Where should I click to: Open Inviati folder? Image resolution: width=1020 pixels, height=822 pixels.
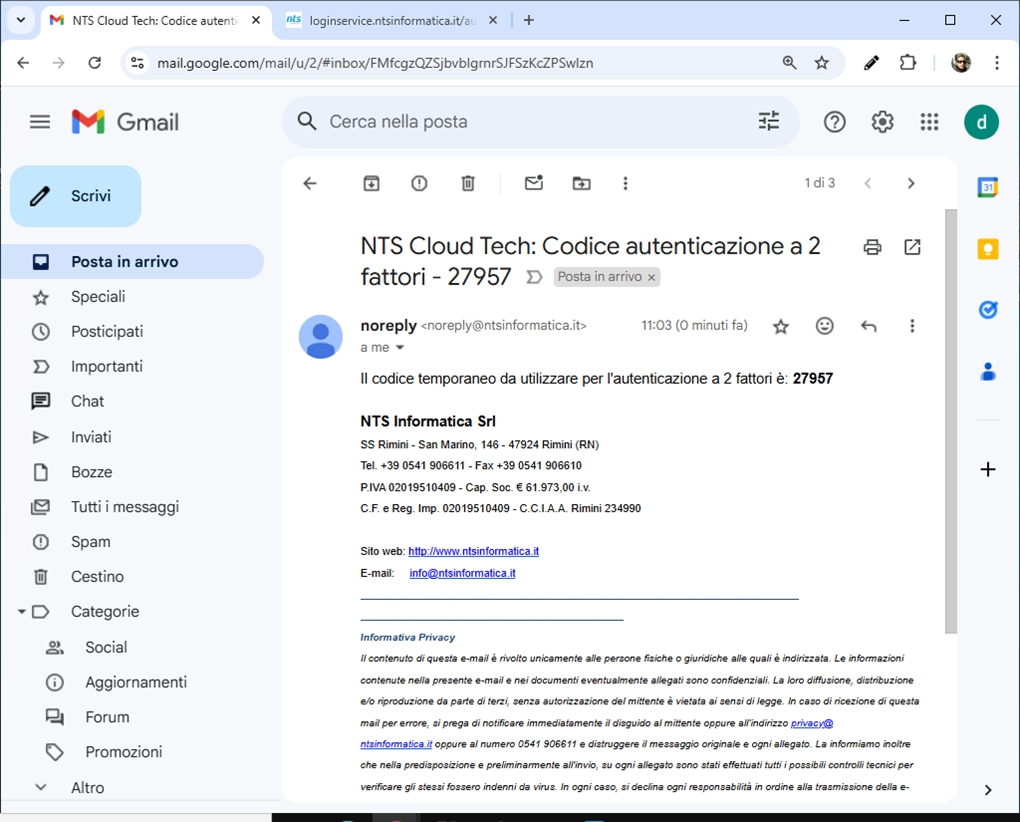(132, 437)
